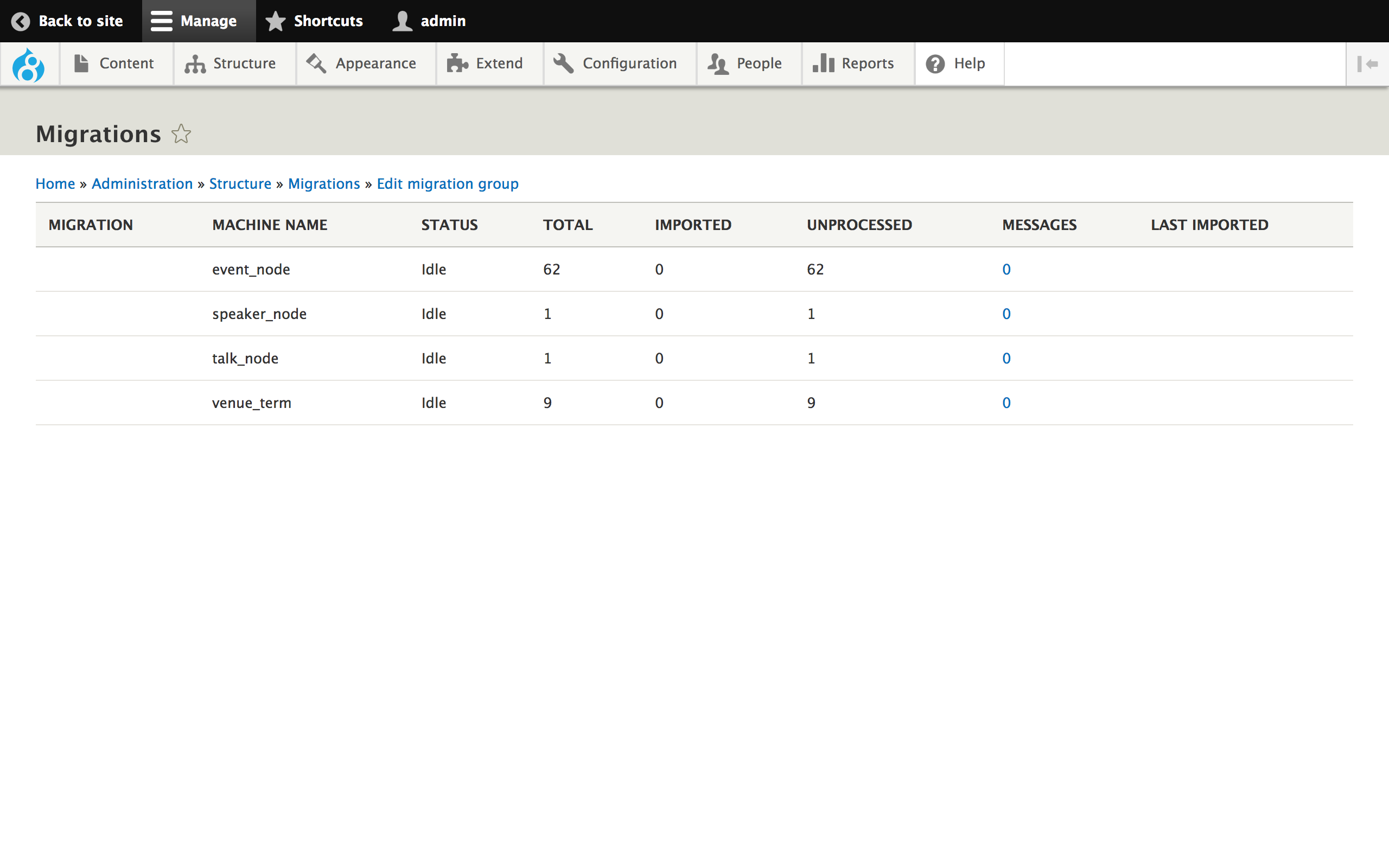Image resolution: width=1389 pixels, height=868 pixels.
Task: View messages count for event_node migration
Action: tap(1006, 269)
